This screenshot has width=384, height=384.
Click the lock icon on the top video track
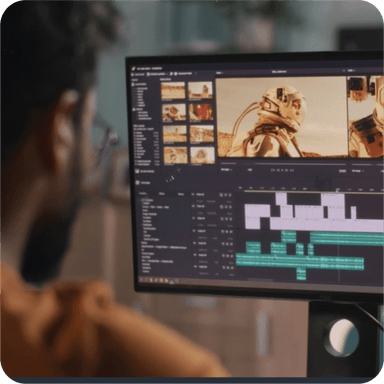(x=221, y=195)
